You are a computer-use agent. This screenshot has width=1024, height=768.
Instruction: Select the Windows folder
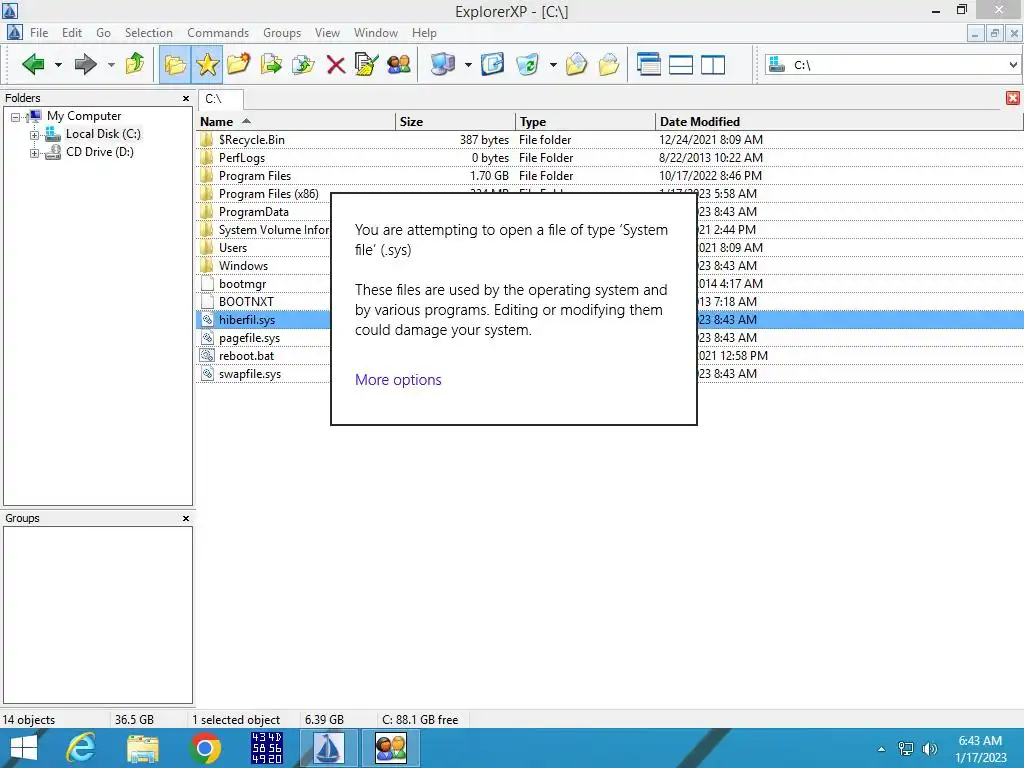pyautogui.click(x=243, y=266)
